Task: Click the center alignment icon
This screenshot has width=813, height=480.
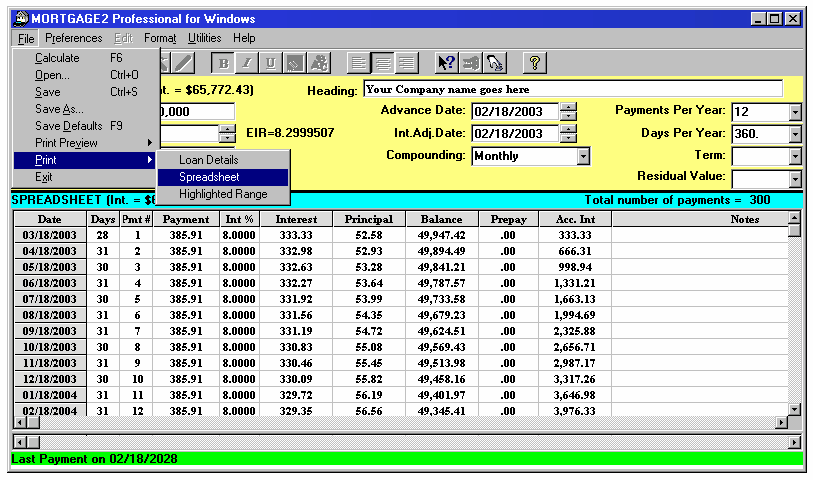Action: coord(383,63)
